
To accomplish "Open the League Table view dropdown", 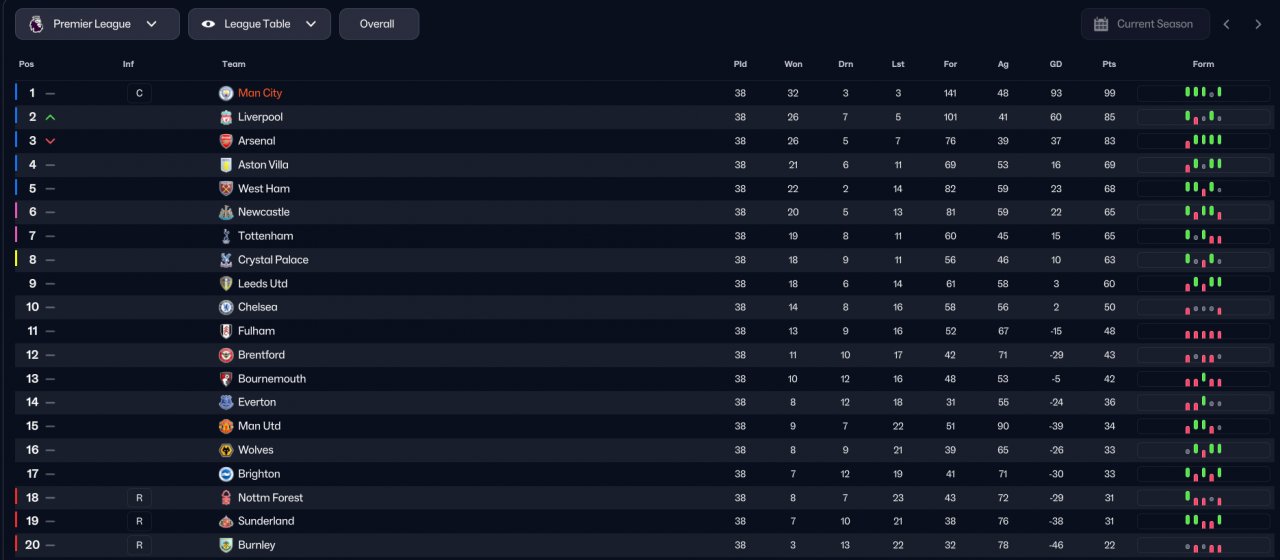I will coord(259,24).
